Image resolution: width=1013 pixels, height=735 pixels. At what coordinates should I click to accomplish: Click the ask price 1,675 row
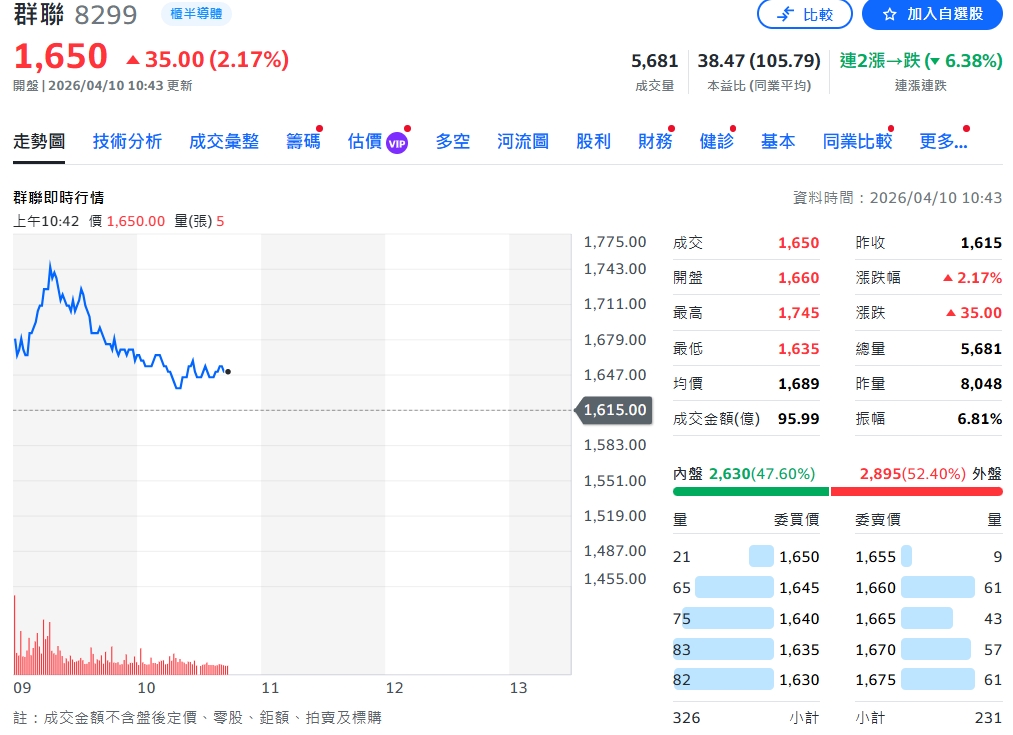coord(929,679)
